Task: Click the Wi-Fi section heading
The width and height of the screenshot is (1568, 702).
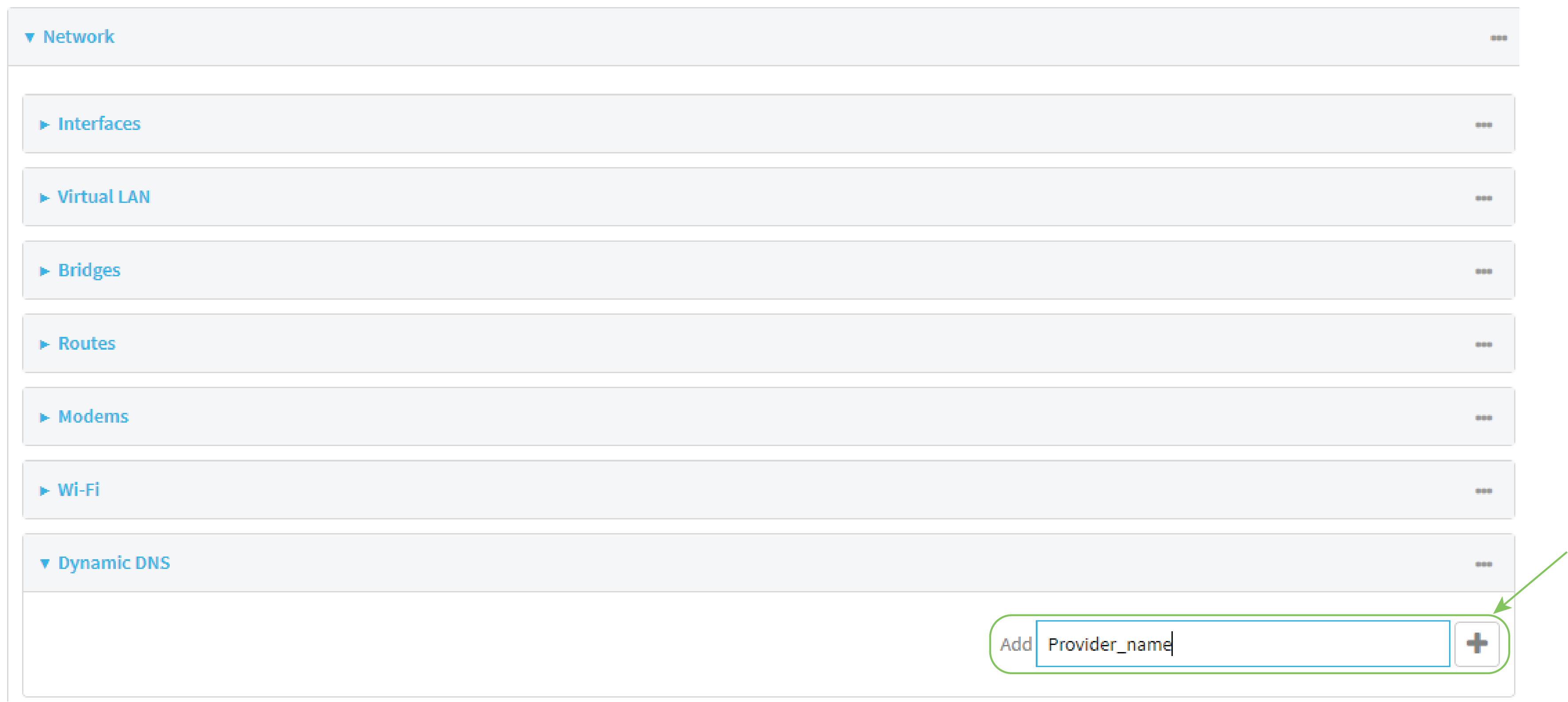Action: pyautogui.click(x=79, y=489)
